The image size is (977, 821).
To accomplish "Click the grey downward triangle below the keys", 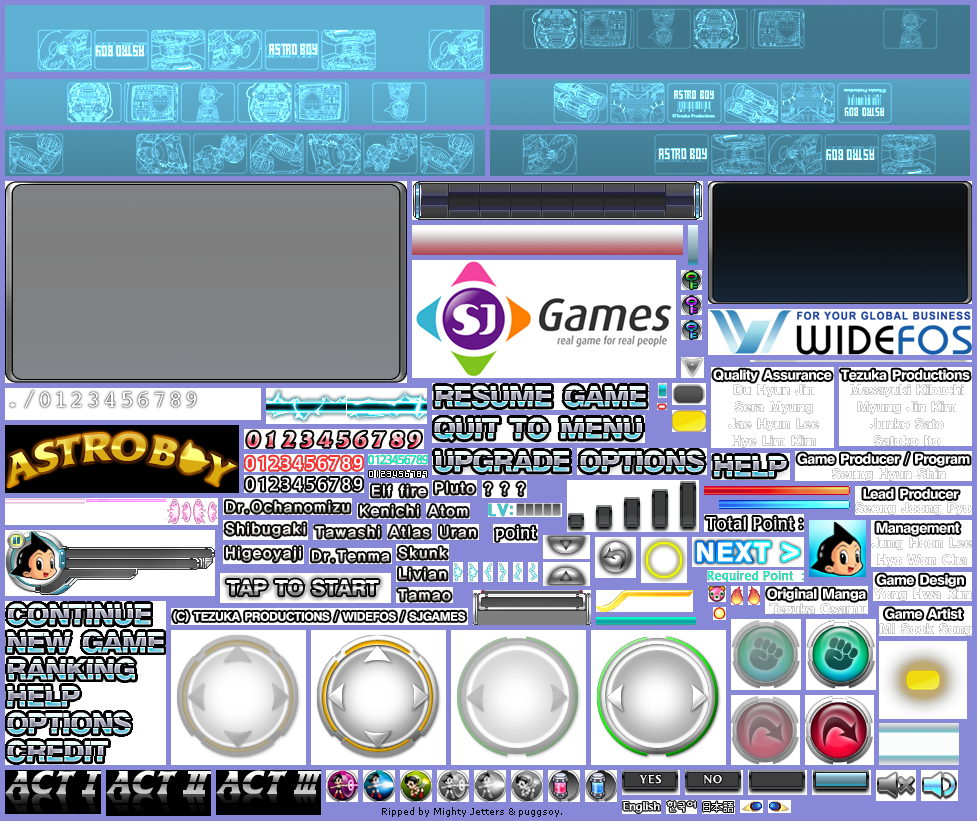I will click(692, 366).
